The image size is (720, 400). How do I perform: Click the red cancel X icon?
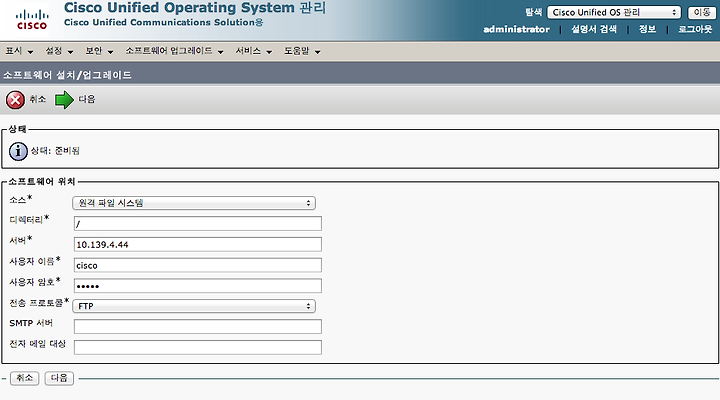(x=15, y=100)
